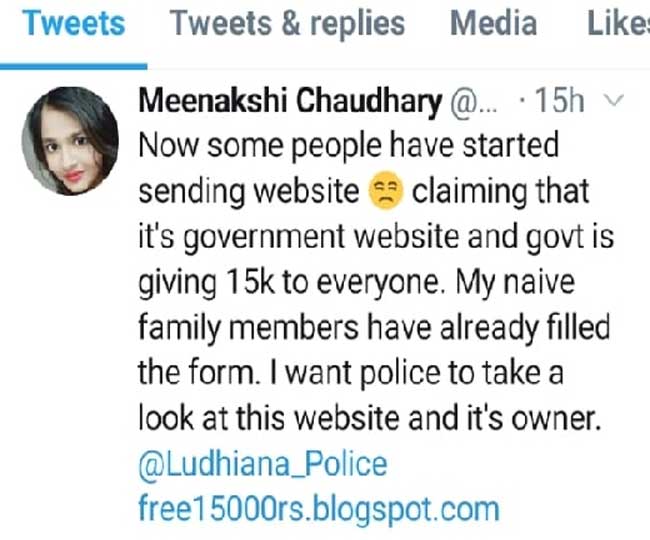Click the line "look at this website and it's owner"
Image resolution: width=650 pixels, height=540 pixels.
coord(369,419)
